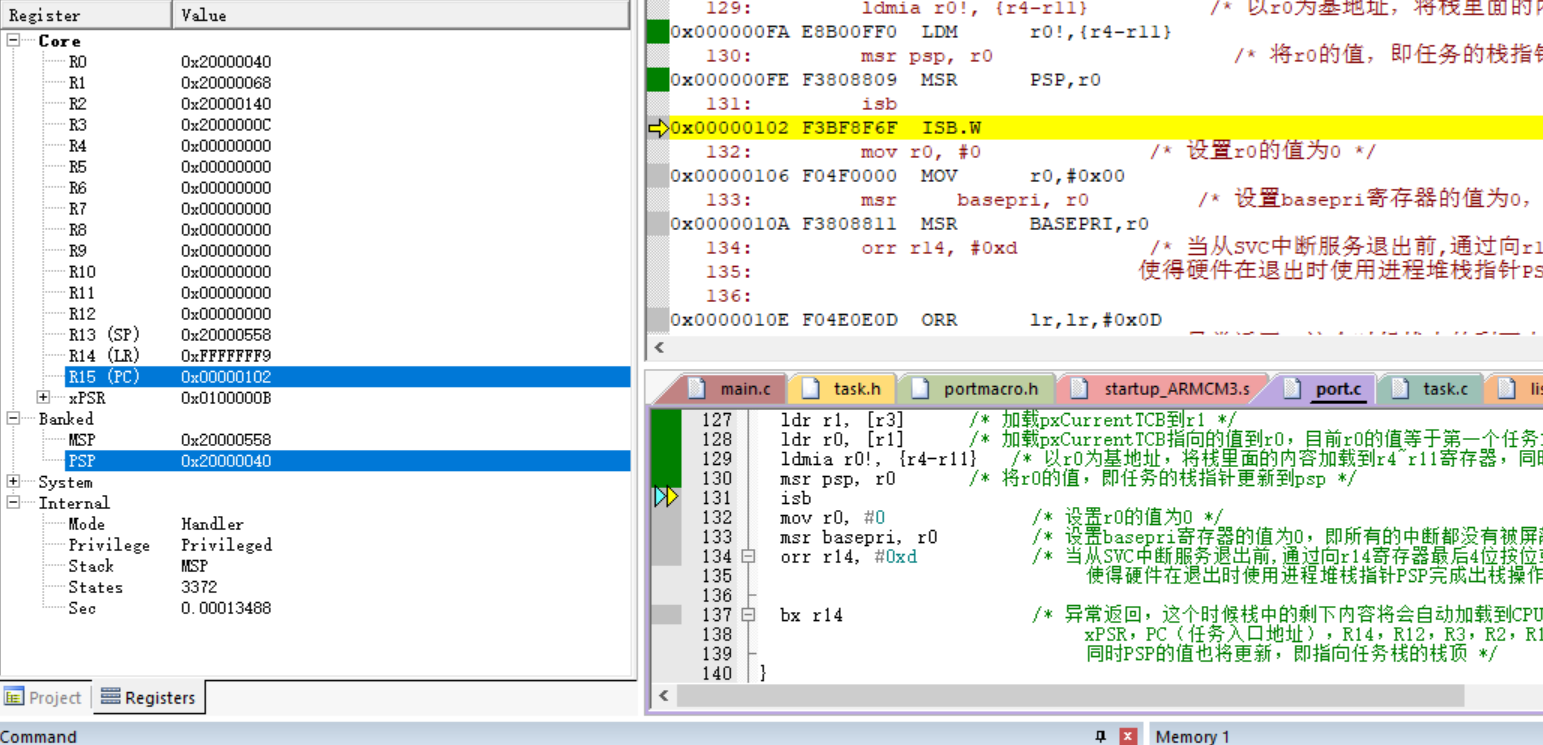Open the Project panel tab
This screenshot has width=1543, height=745.
[45, 697]
